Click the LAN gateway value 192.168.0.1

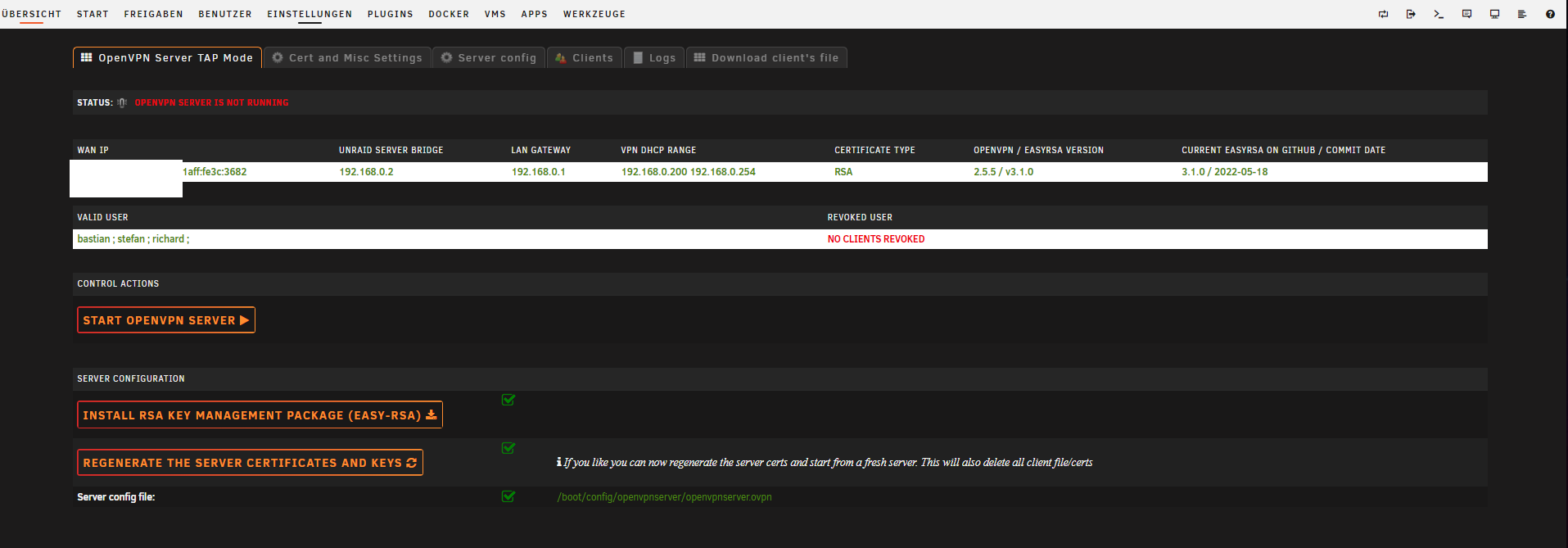[x=538, y=172]
